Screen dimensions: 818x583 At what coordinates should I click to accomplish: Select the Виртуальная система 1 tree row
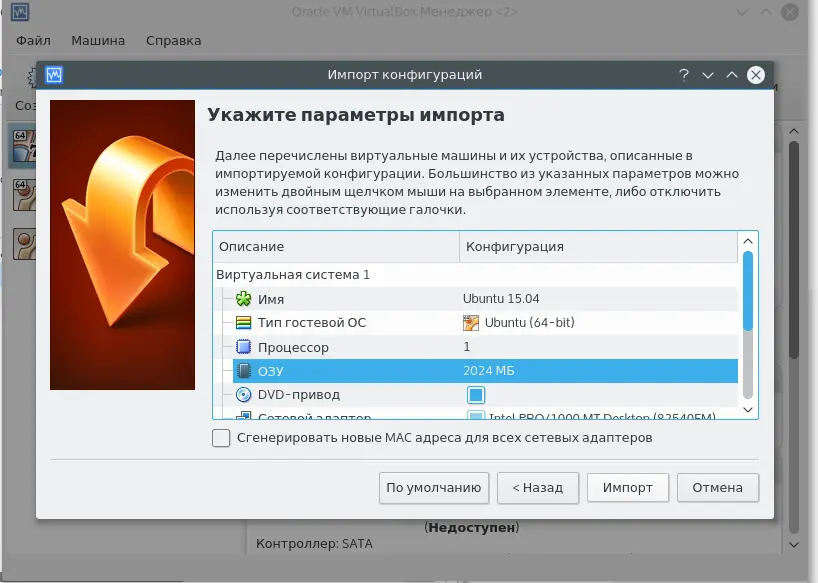pyautogui.click(x=293, y=274)
